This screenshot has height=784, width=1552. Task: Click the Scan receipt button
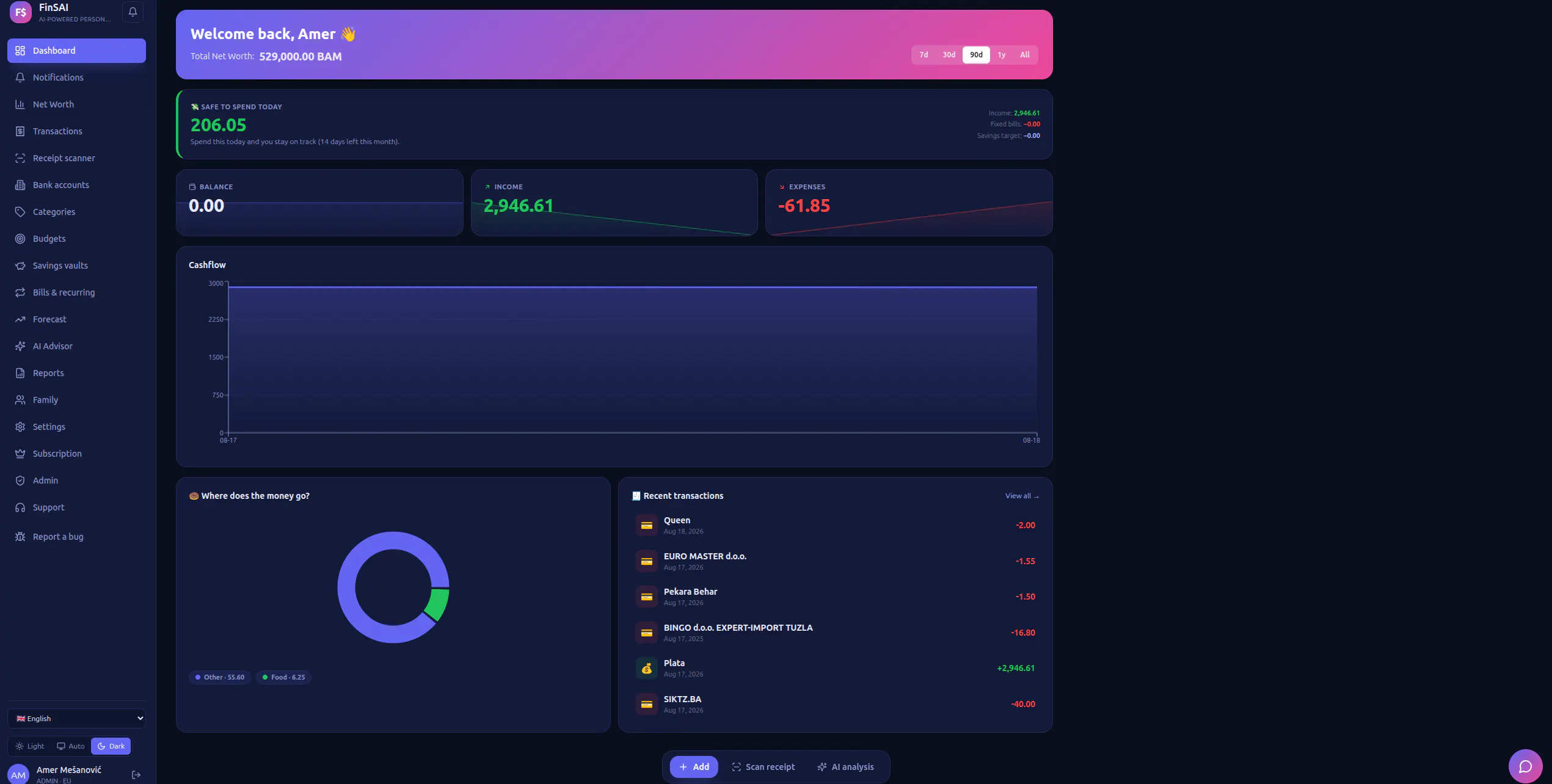coord(763,767)
